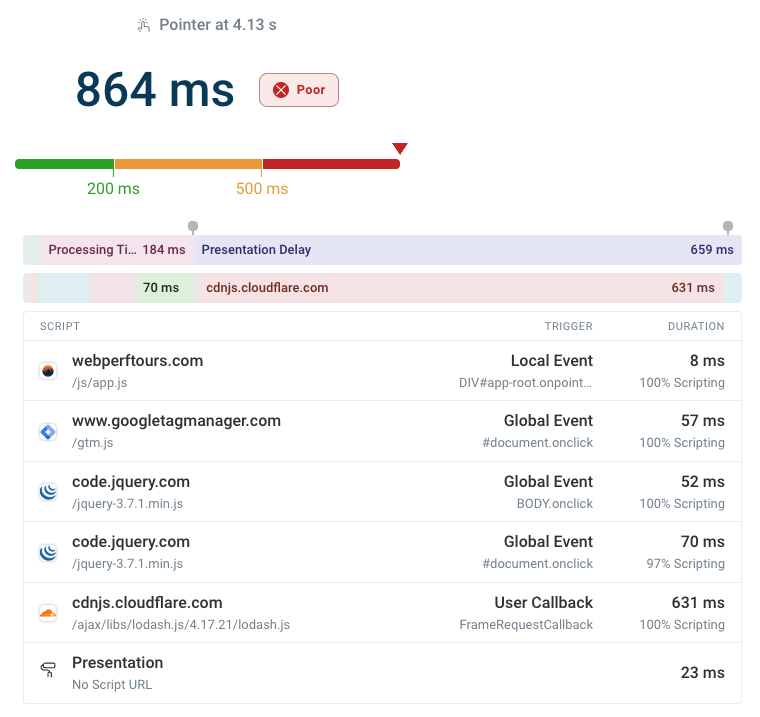Select the webperftours.com script icon
This screenshot has width=760, height=717.
[47, 371]
